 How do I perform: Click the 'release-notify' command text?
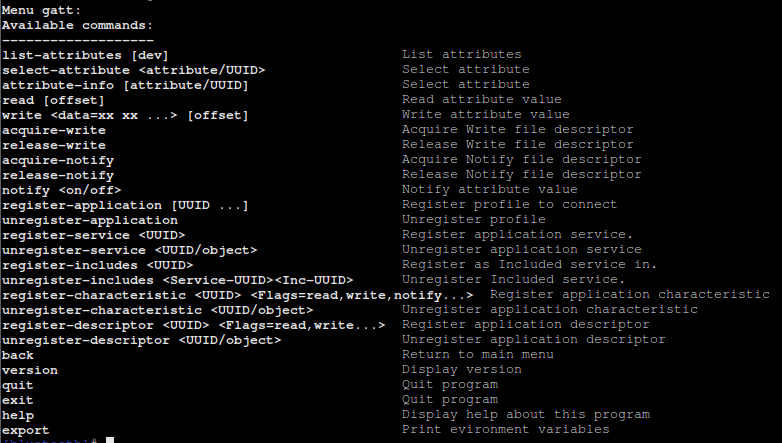click(57, 174)
